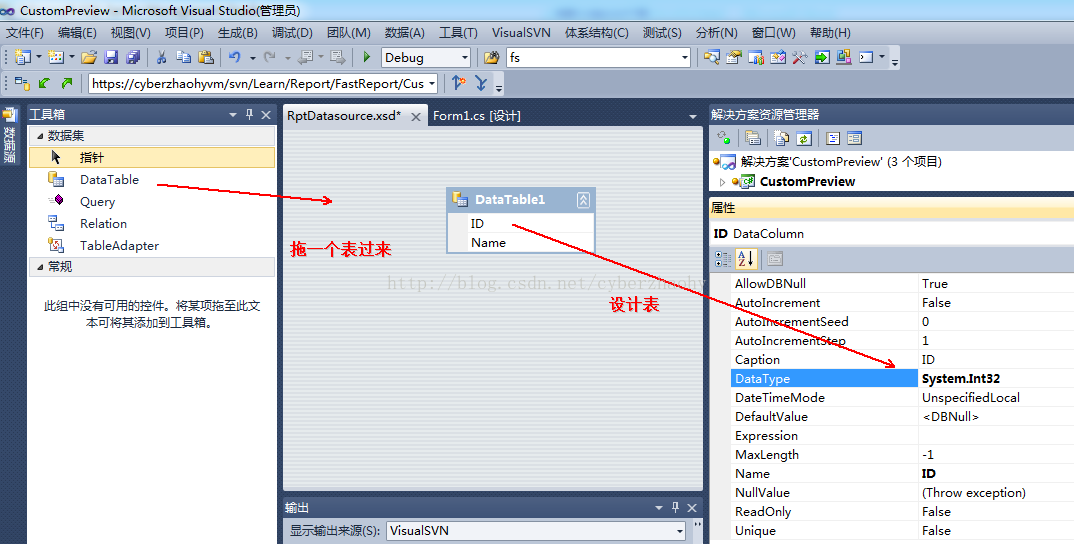Click the Refresh icon in Solution Explorer
The width and height of the screenshot is (1074, 544).
(x=804, y=138)
